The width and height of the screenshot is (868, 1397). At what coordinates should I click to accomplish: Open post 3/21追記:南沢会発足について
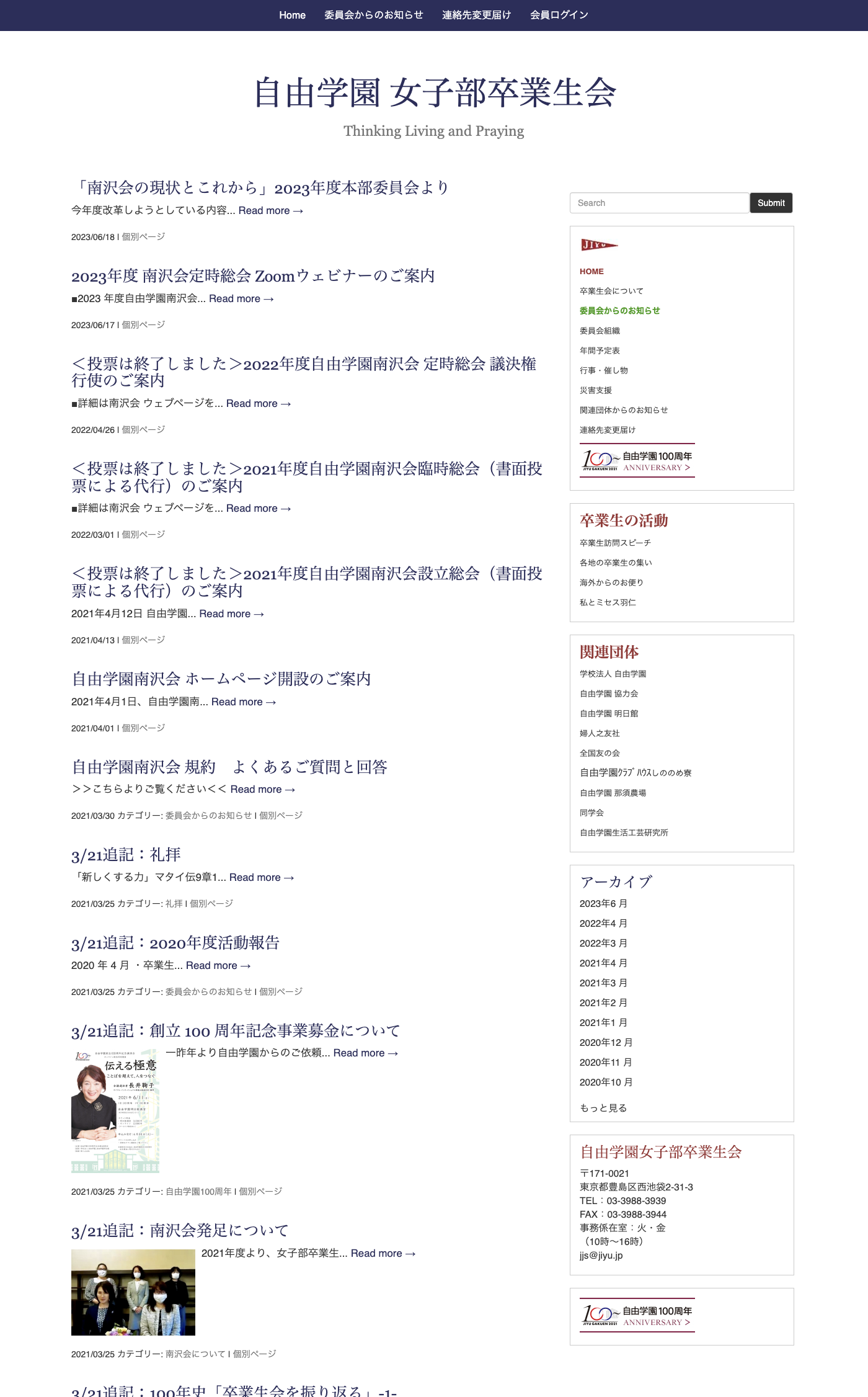click(180, 1231)
